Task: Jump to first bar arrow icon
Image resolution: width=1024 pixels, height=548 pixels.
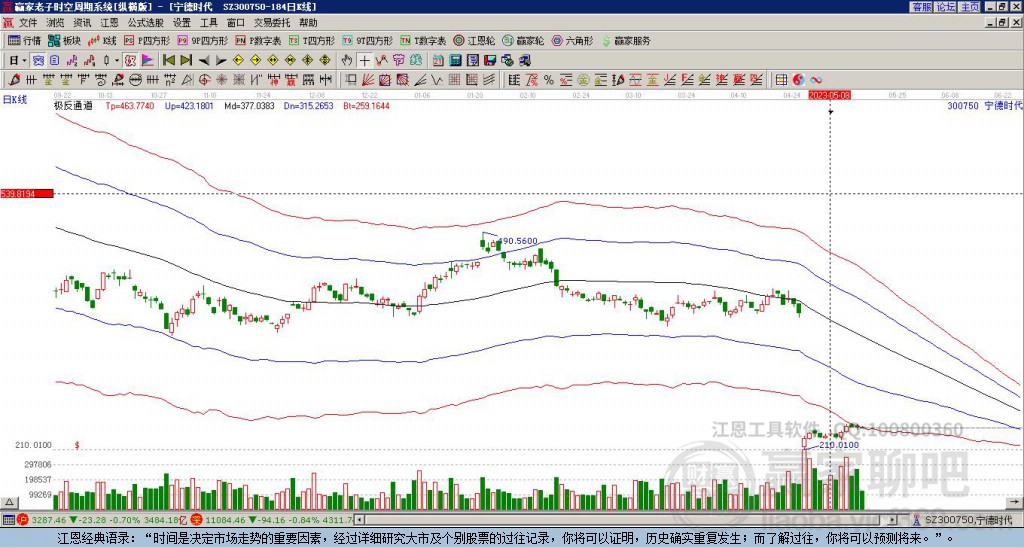Action: click(168, 61)
